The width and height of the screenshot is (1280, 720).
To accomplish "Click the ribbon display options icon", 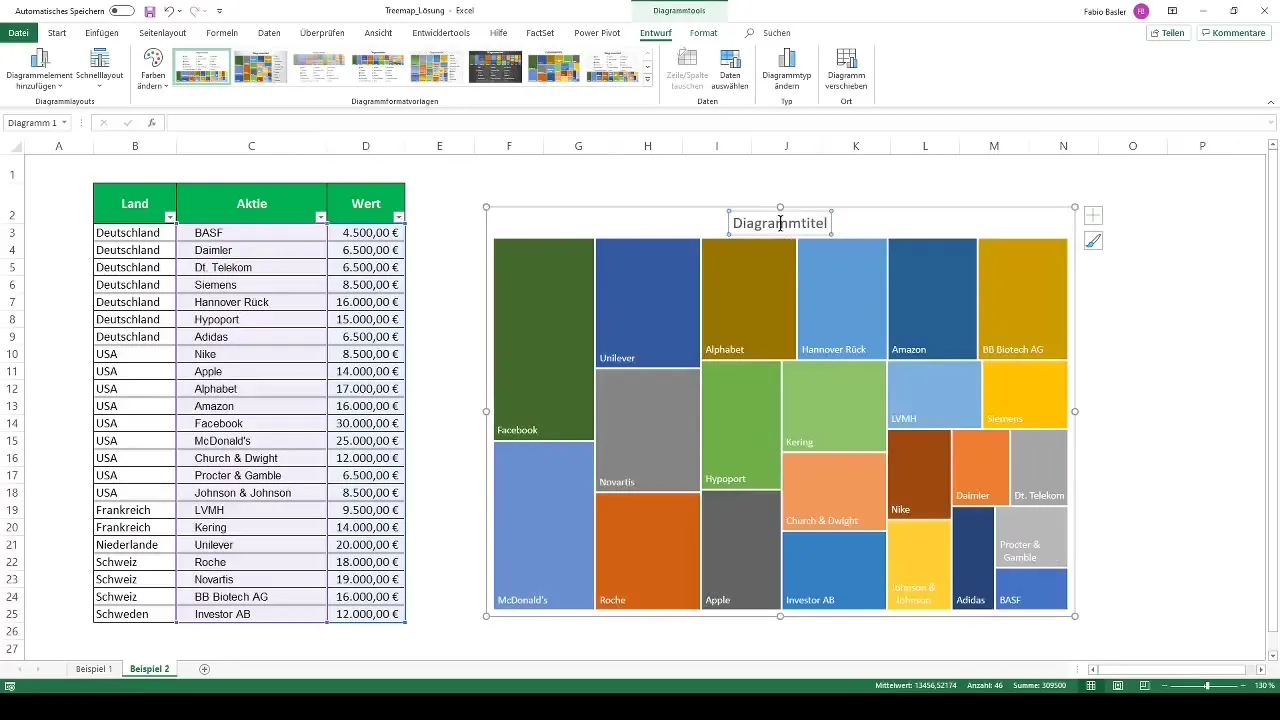I will 1172,11.
